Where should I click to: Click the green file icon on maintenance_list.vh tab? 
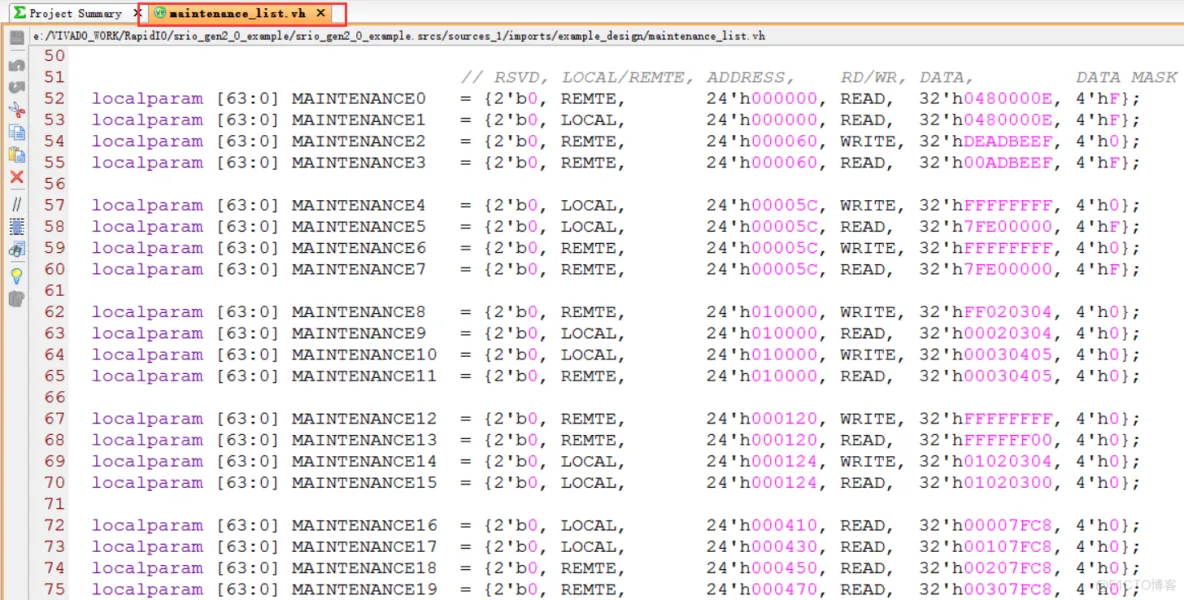[x=159, y=13]
